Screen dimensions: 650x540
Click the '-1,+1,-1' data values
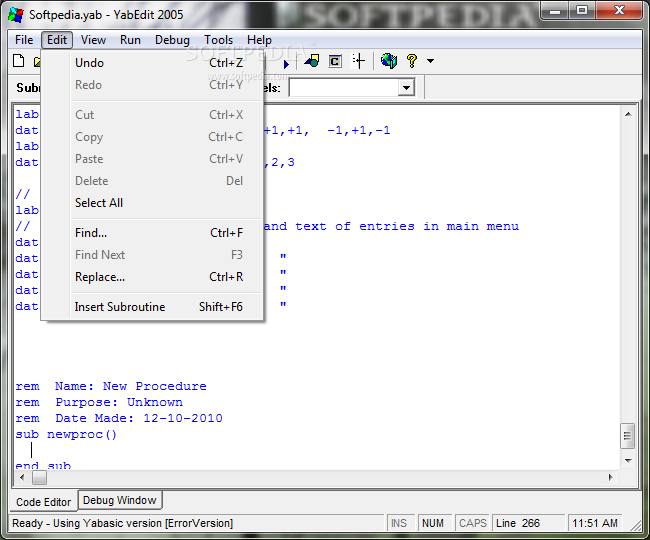point(359,131)
